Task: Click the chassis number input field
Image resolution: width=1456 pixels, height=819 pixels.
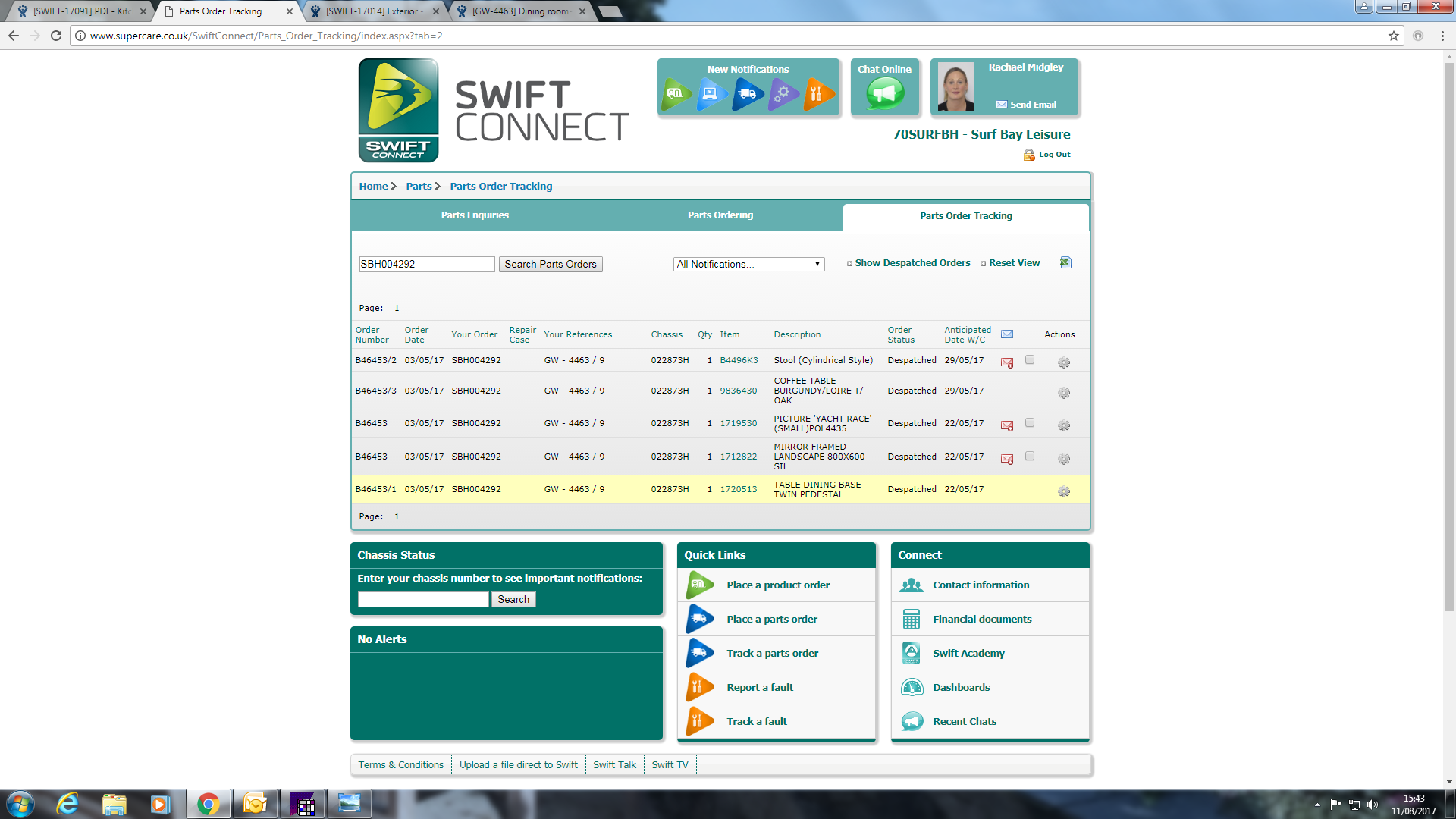Action: [x=423, y=599]
